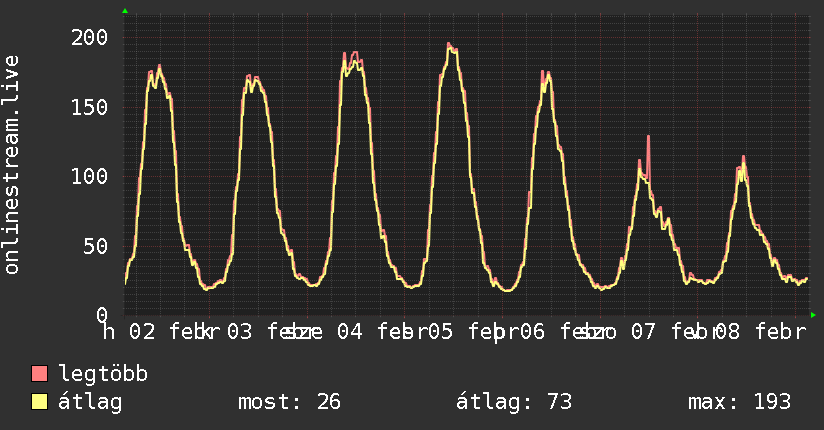The width and height of the screenshot is (824, 430).
Task: Click the most: 26 value
Action: click(x=290, y=402)
